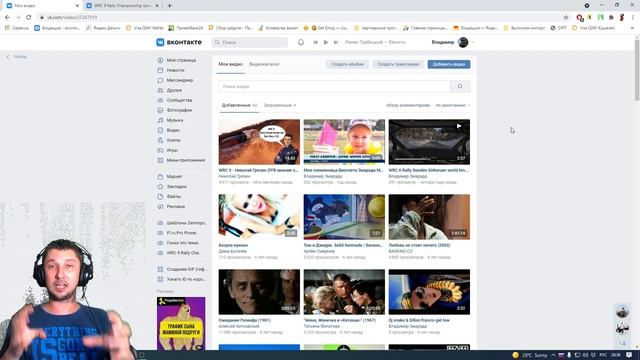Open Мини-приложения icon in sidebar
The height and width of the screenshot is (360, 640).
point(160,160)
